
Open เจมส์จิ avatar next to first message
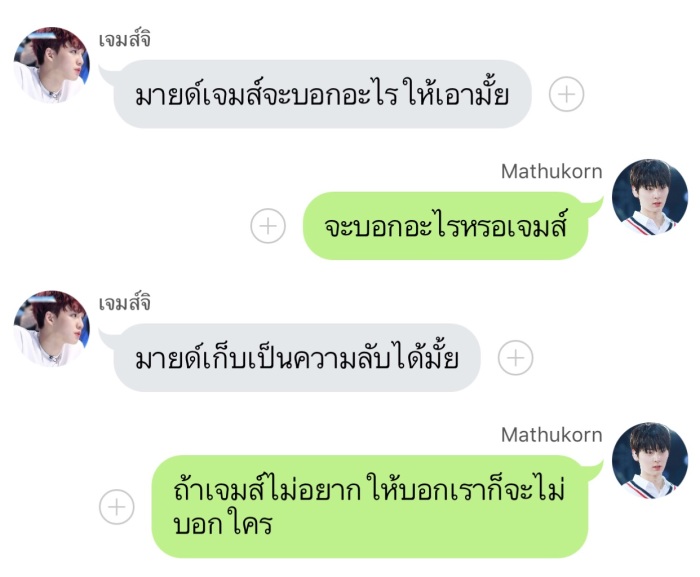coord(51,65)
